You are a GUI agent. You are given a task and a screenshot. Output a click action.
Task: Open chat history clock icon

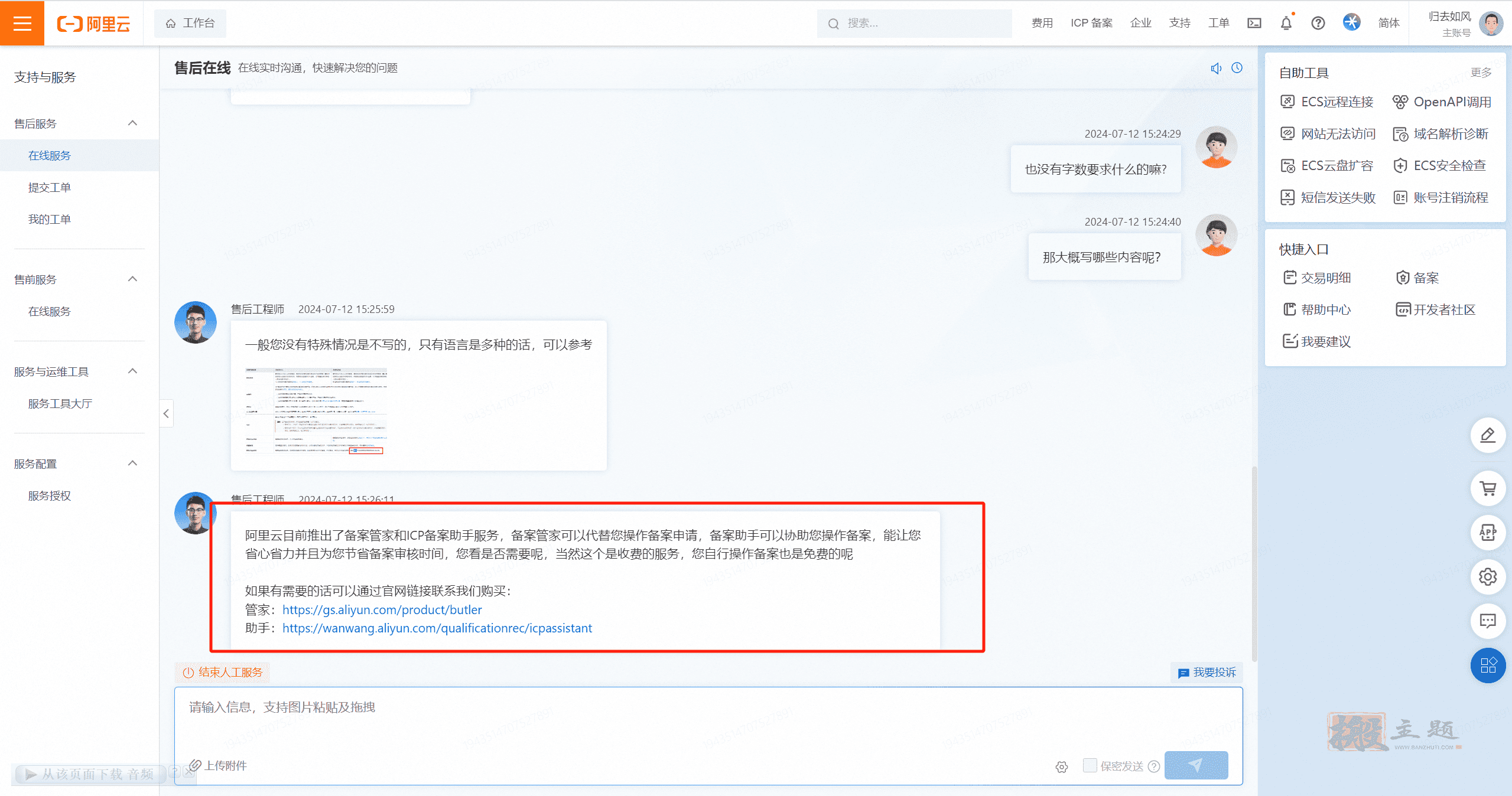click(x=1237, y=68)
